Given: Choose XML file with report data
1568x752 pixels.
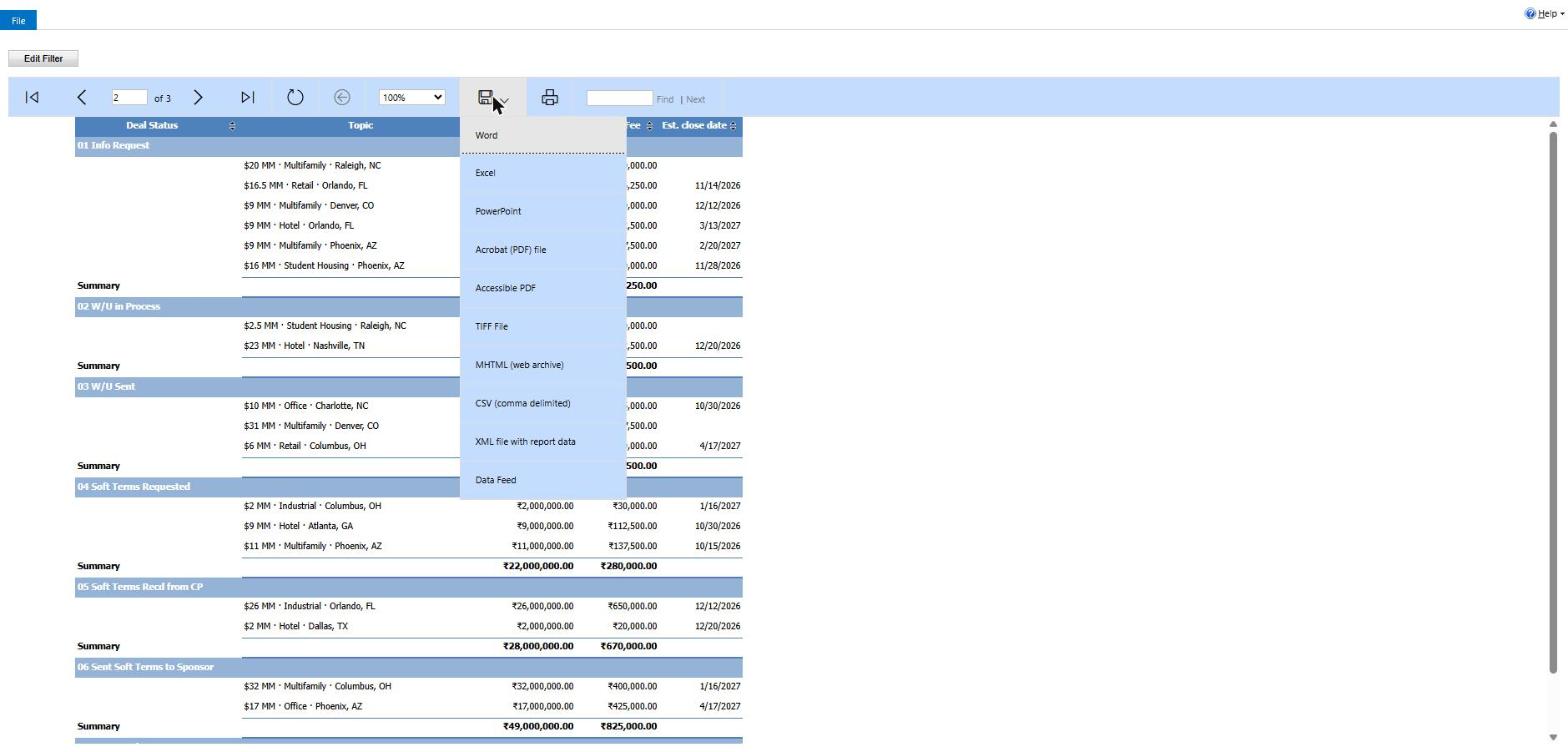Looking at the screenshot, I should pyautogui.click(x=543, y=442).
